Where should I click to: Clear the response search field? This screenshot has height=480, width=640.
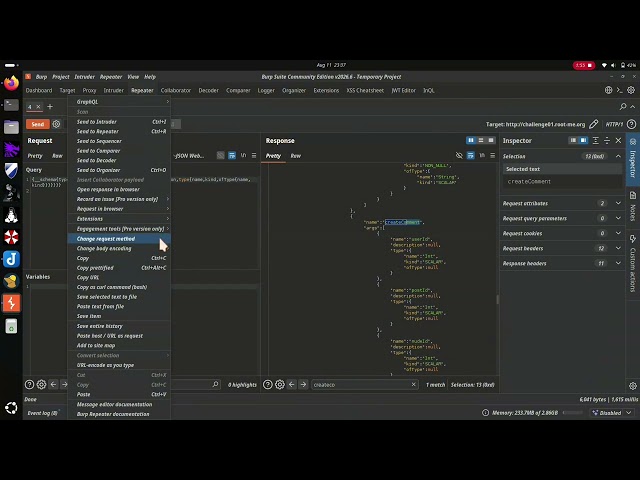point(413,384)
